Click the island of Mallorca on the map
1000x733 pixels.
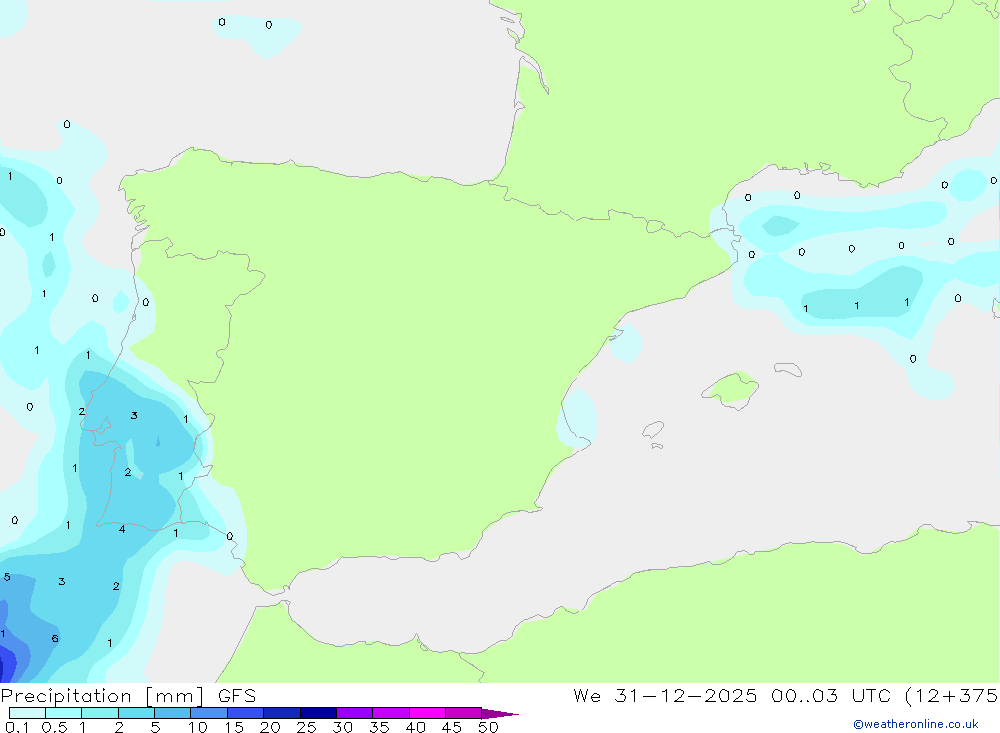(731, 389)
